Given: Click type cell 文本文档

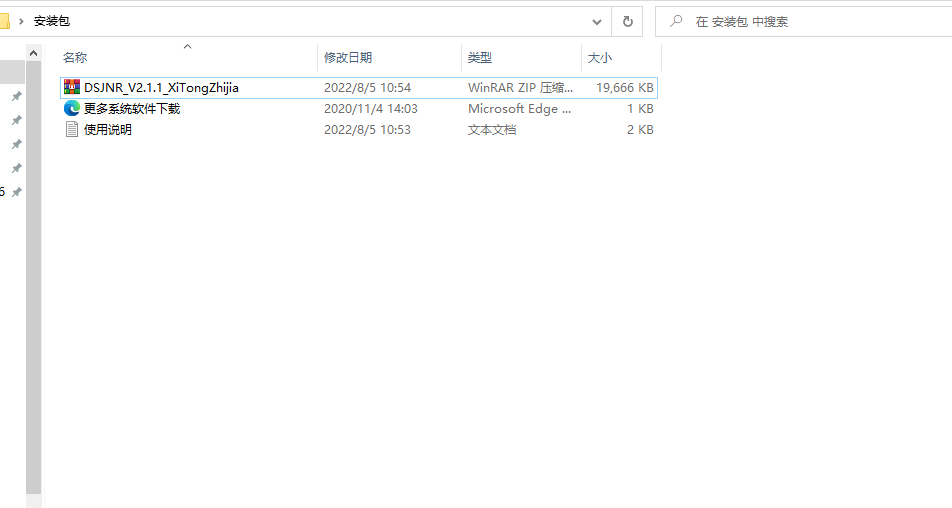Looking at the screenshot, I should pos(492,129).
